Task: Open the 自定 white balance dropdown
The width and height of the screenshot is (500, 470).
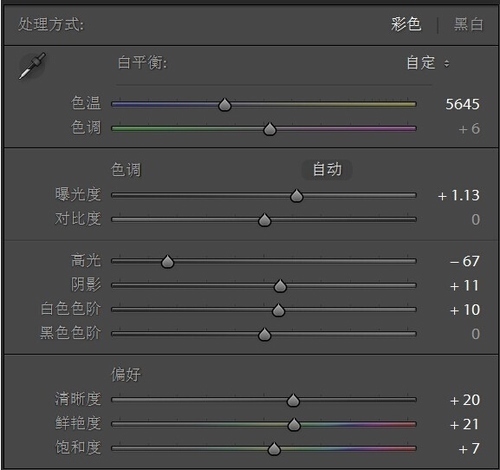Action: pyautogui.click(x=428, y=63)
